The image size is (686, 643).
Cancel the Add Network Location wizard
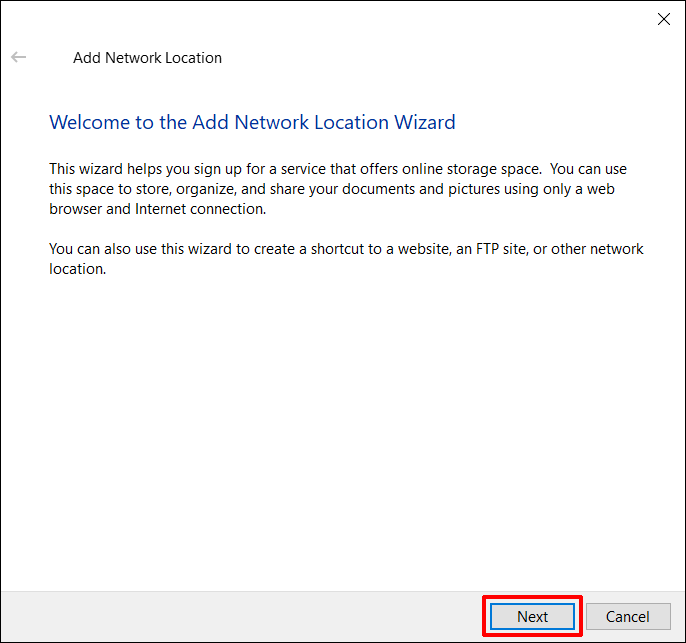[x=628, y=616]
